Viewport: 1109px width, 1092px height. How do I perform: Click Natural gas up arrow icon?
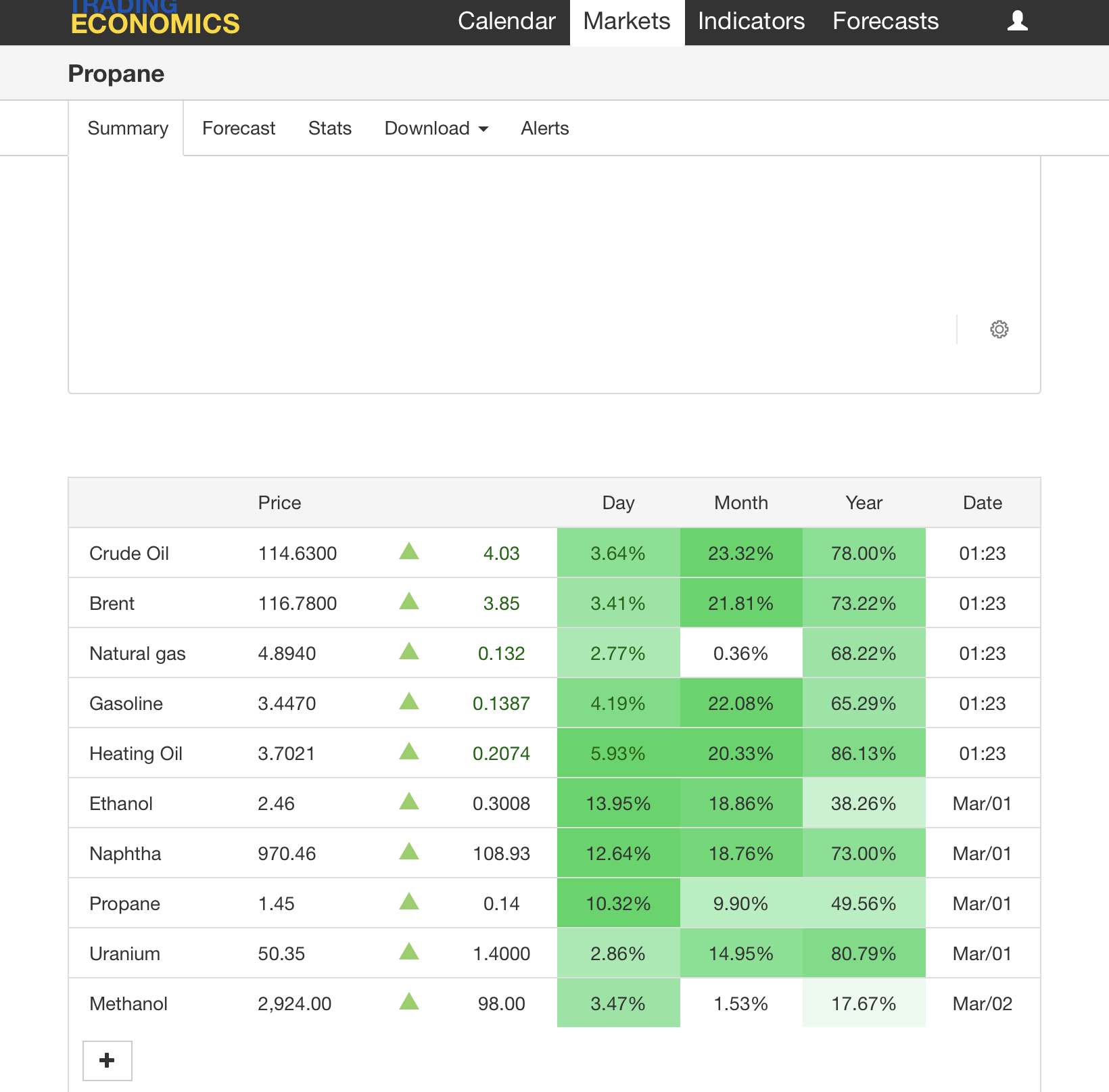pyautogui.click(x=409, y=651)
